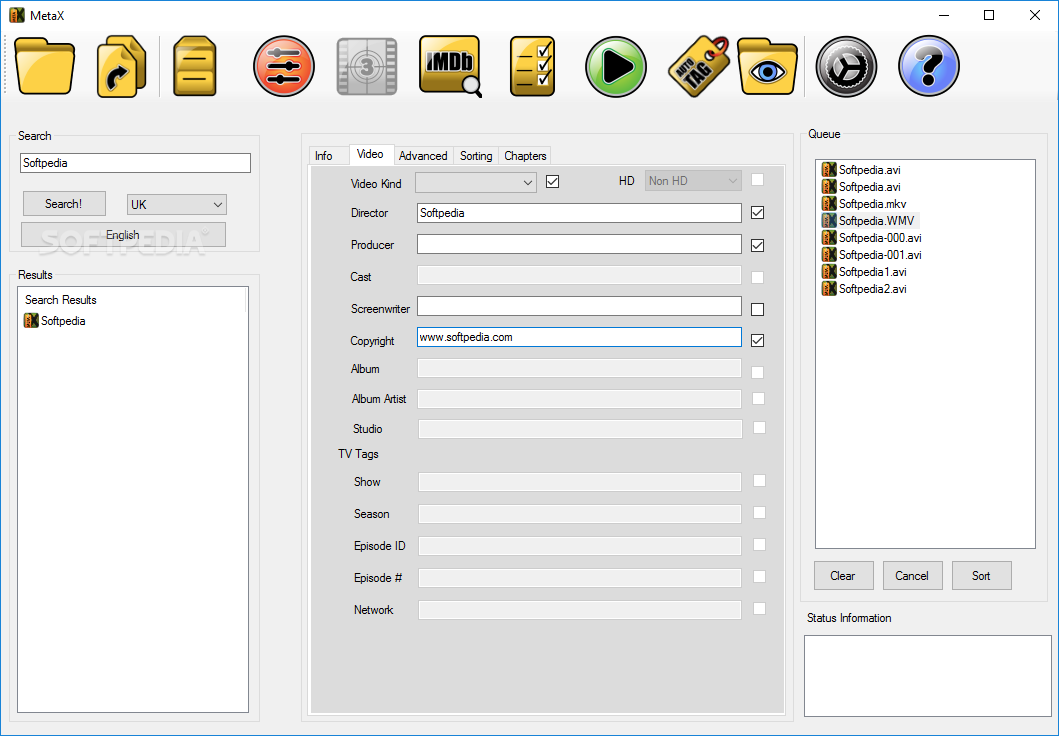
Task: Open the Non HD dropdown
Action: tap(693, 181)
